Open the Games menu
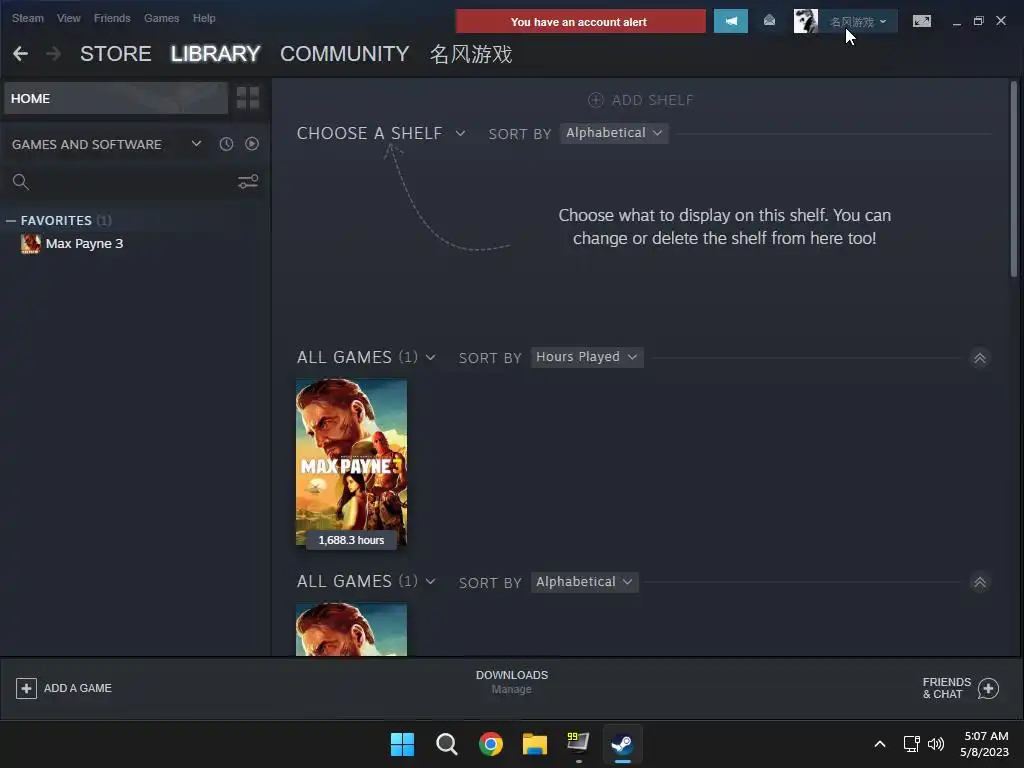The width and height of the screenshot is (1024, 768). (161, 18)
